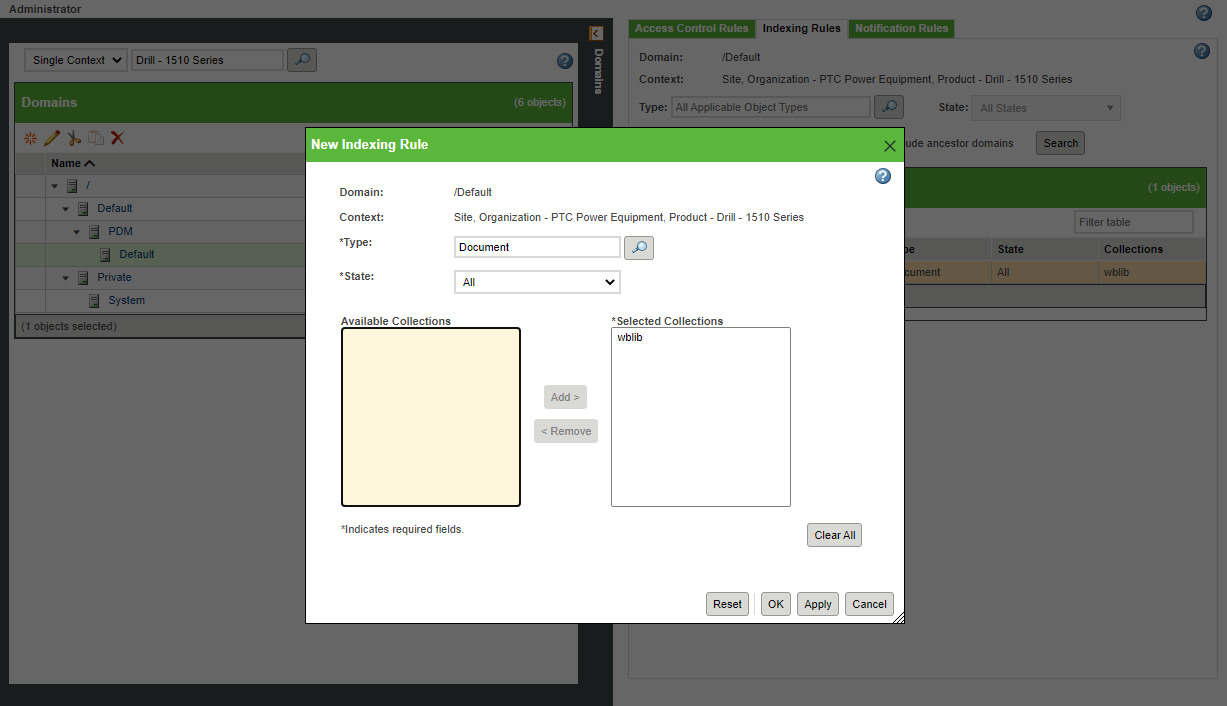This screenshot has width=1227, height=706.
Task: Click the Apply button
Action: pyautogui.click(x=818, y=604)
